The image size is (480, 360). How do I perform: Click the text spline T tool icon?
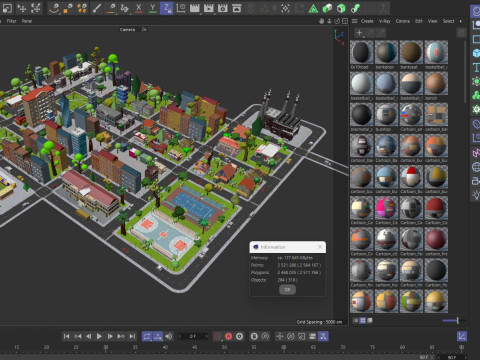coord(476,67)
